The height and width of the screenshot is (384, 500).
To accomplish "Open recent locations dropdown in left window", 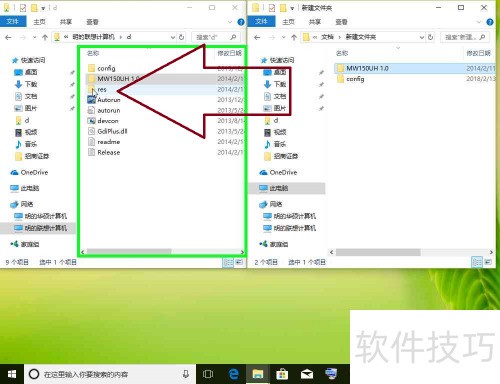I will [x=34, y=37].
